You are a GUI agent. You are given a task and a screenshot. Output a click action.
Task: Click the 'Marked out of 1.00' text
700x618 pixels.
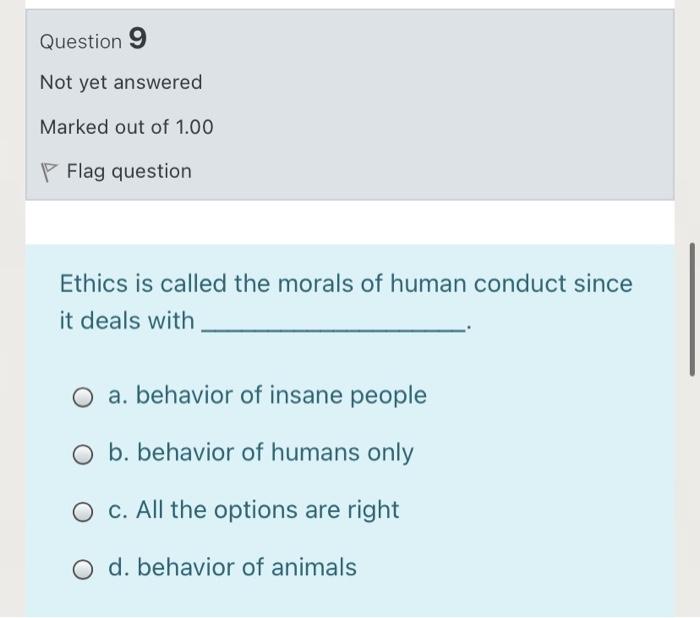pos(127,127)
